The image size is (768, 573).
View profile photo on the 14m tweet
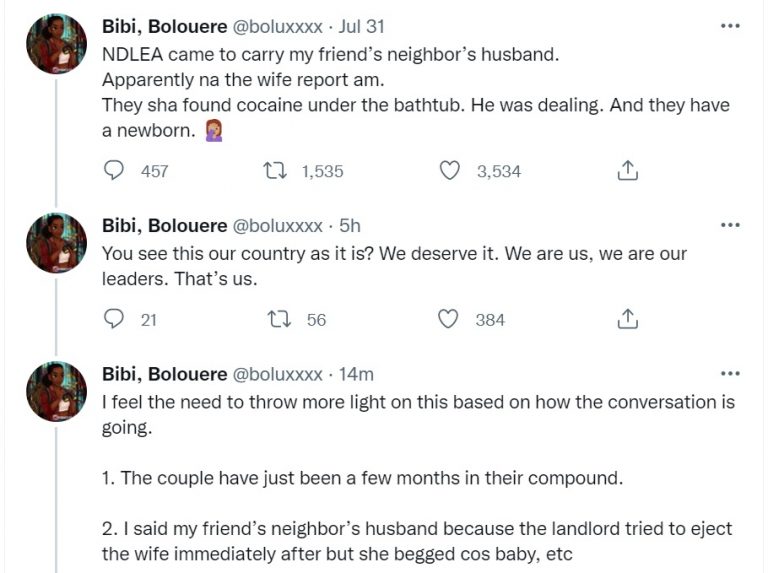coord(57,391)
